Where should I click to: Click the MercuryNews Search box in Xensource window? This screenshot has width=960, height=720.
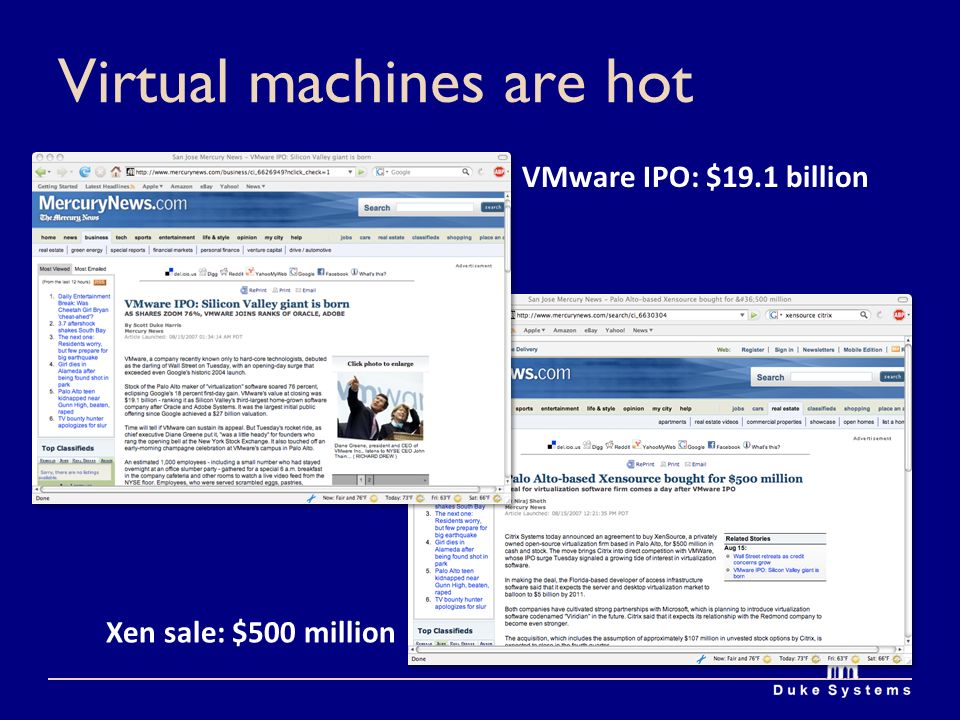pos(831,377)
